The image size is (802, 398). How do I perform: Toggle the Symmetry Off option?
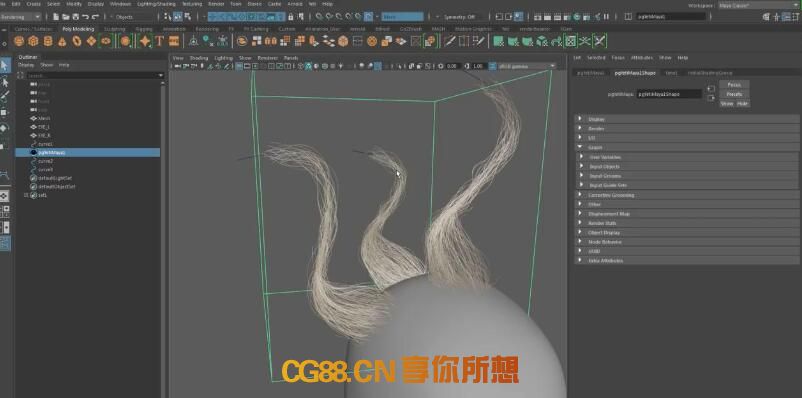[459, 17]
